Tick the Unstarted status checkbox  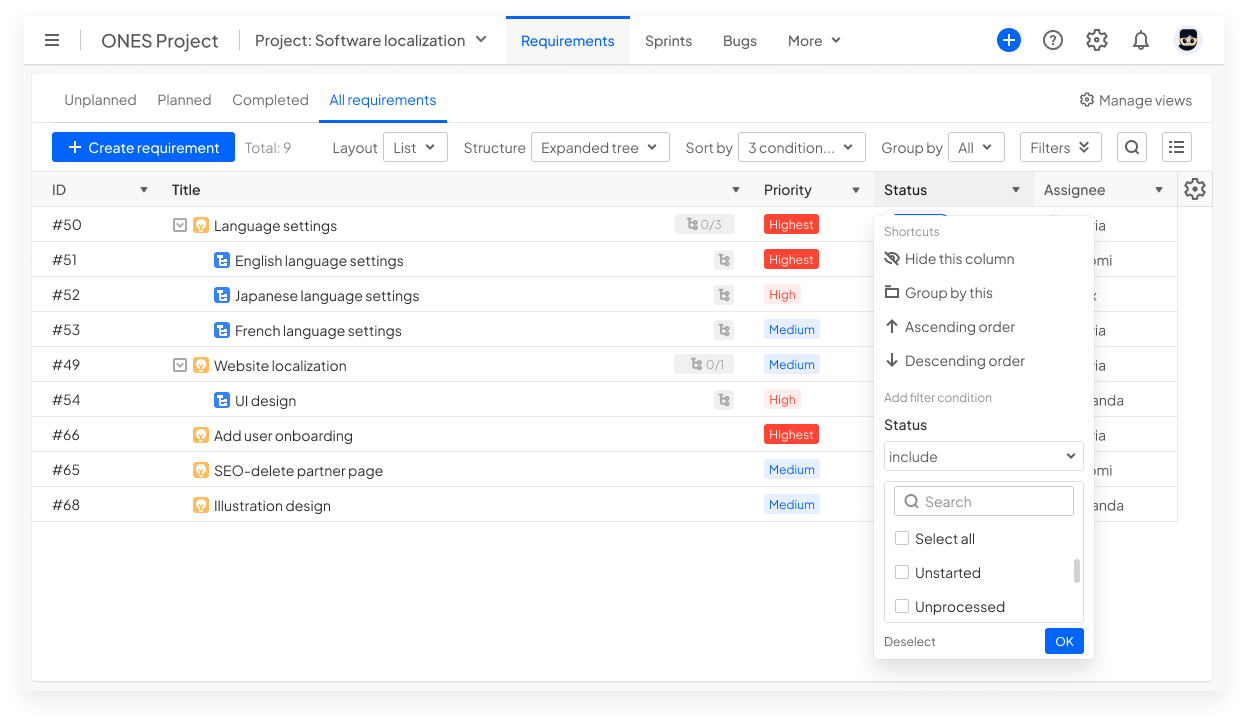(902, 572)
